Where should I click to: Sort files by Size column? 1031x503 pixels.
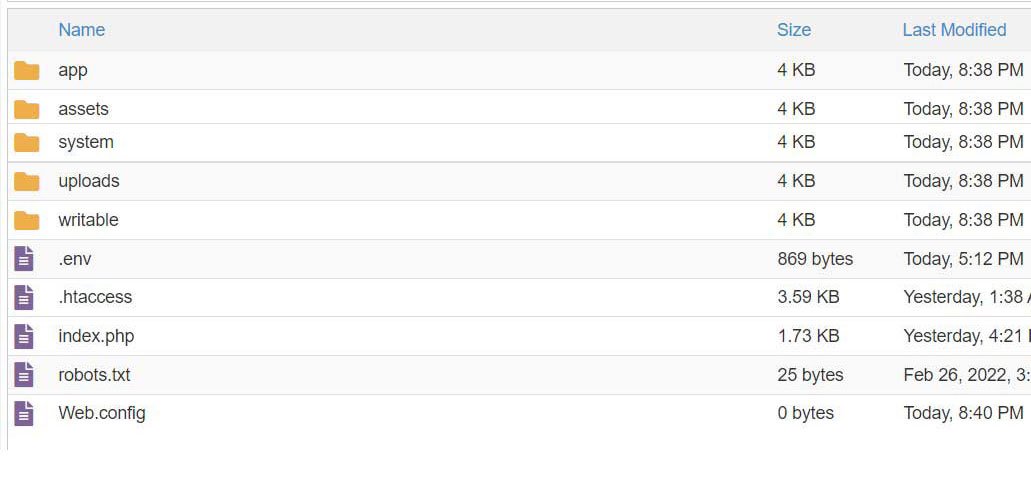point(794,30)
